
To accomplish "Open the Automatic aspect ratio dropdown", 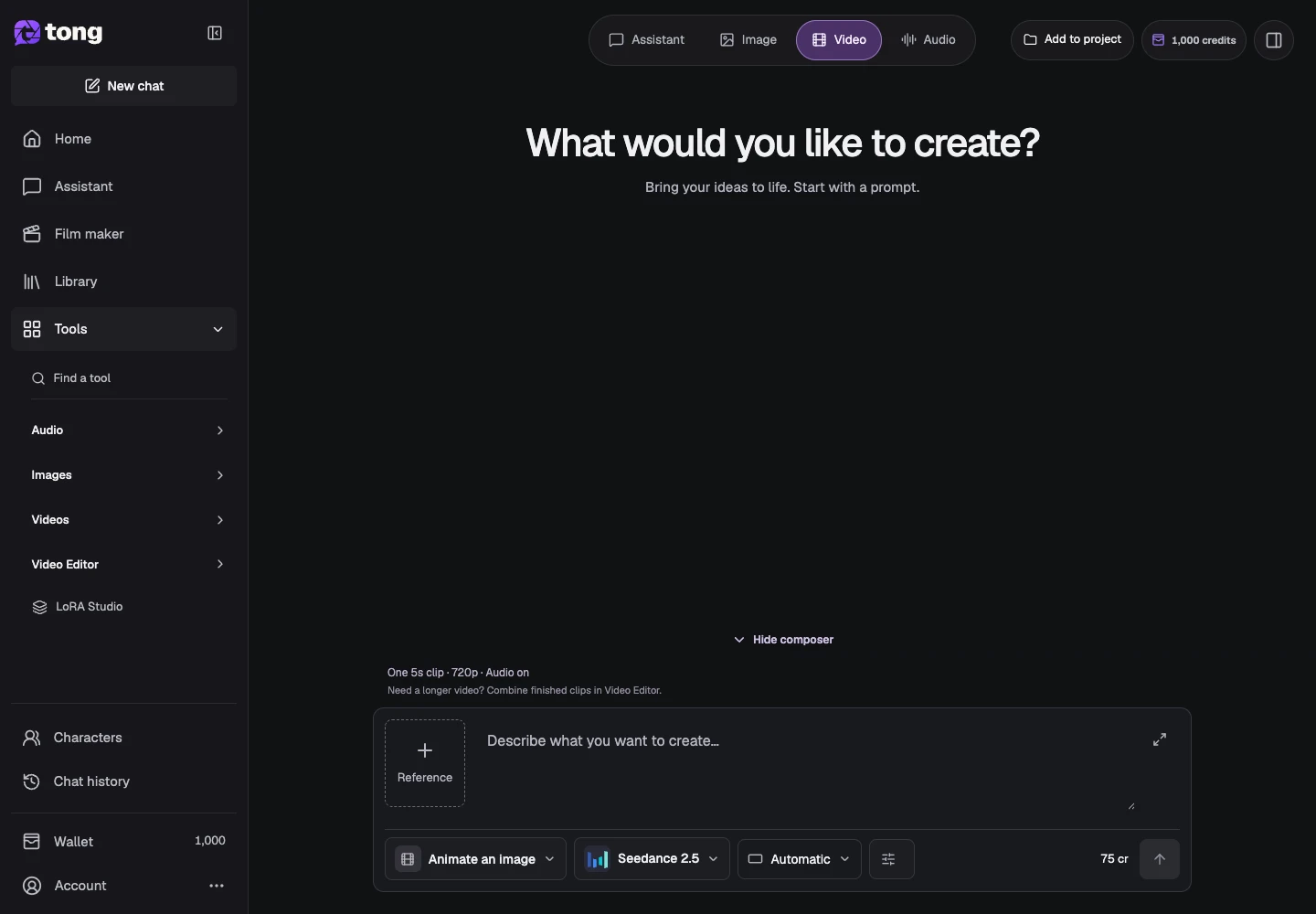I will pyautogui.click(x=800, y=859).
